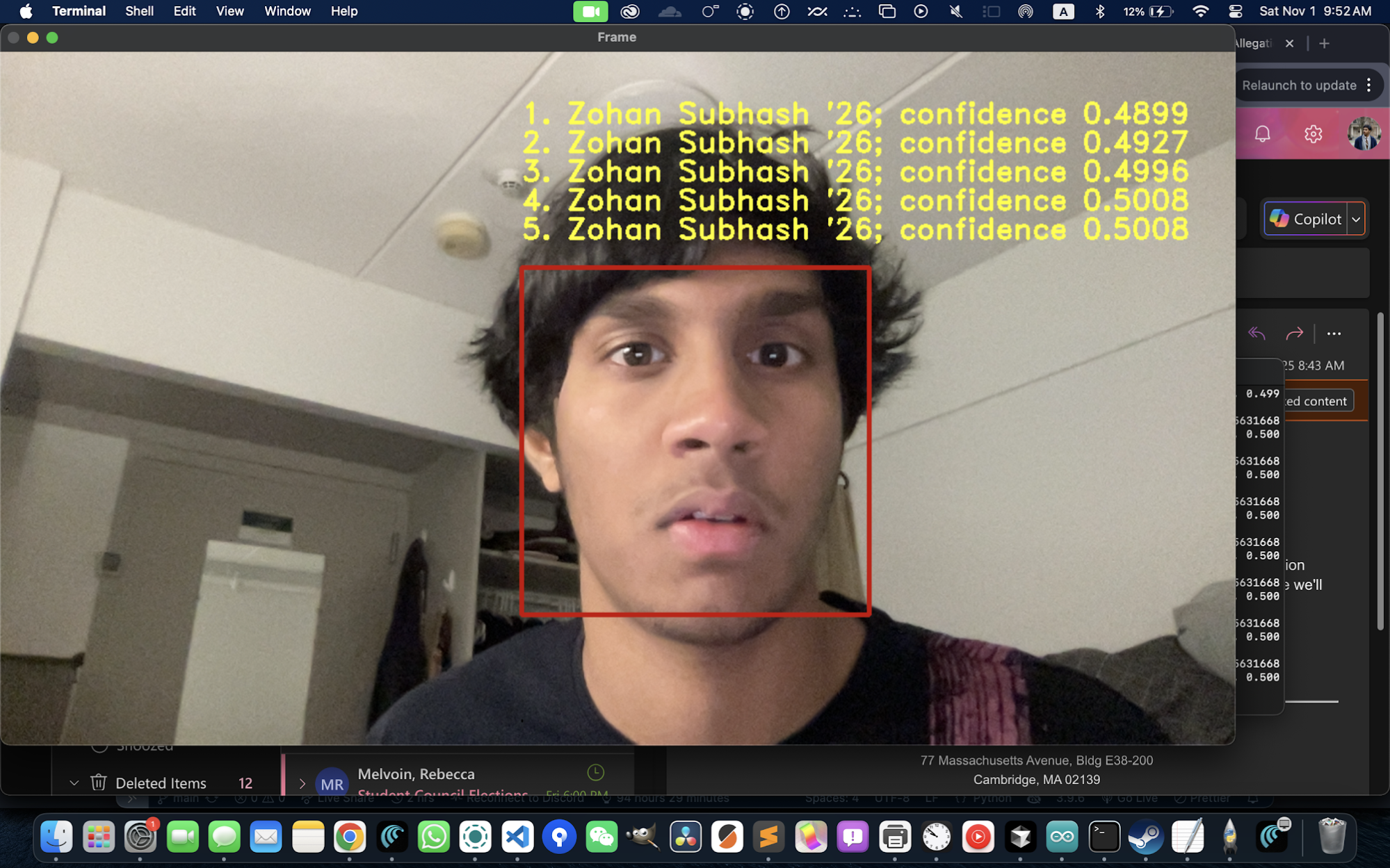This screenshot has width=1390, height=868.
Task: Open Visual Studio Code from dock
Action: coord(517,837)
